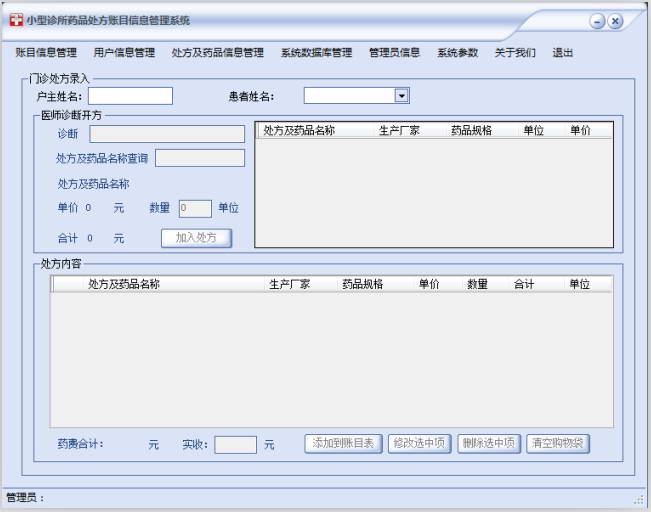Open the 账目信息管理 menu
This screenshot has width=651, height=512.
click(x=46, y=53)
